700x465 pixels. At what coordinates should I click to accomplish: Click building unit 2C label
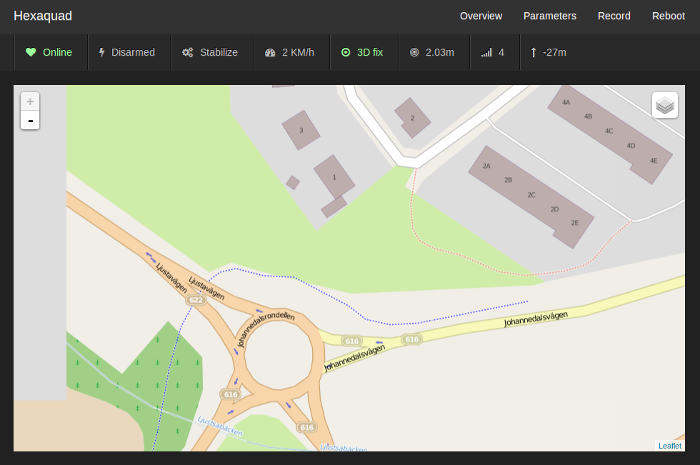tap(531, 195)
